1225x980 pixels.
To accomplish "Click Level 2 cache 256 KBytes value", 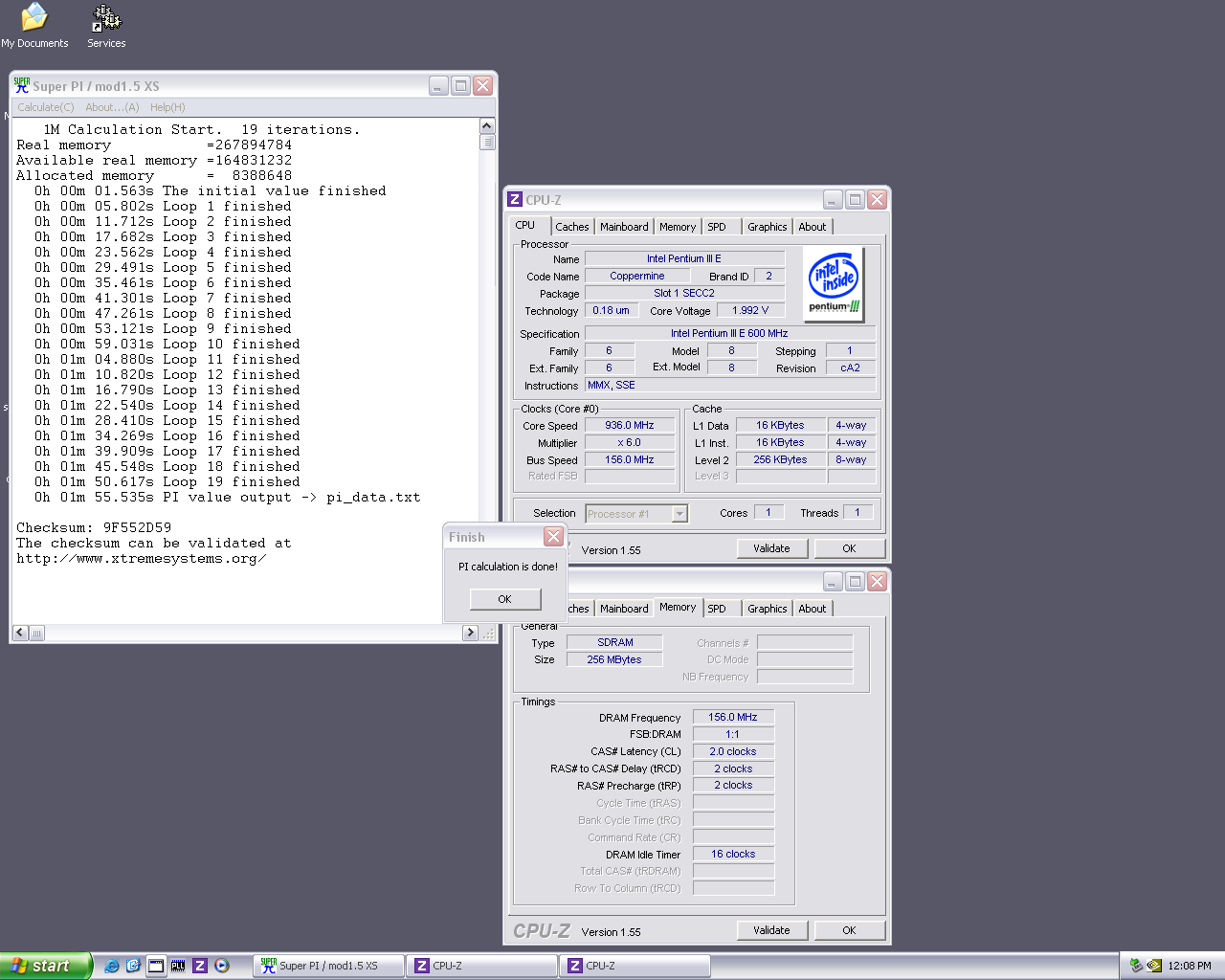I will point(780,459).
